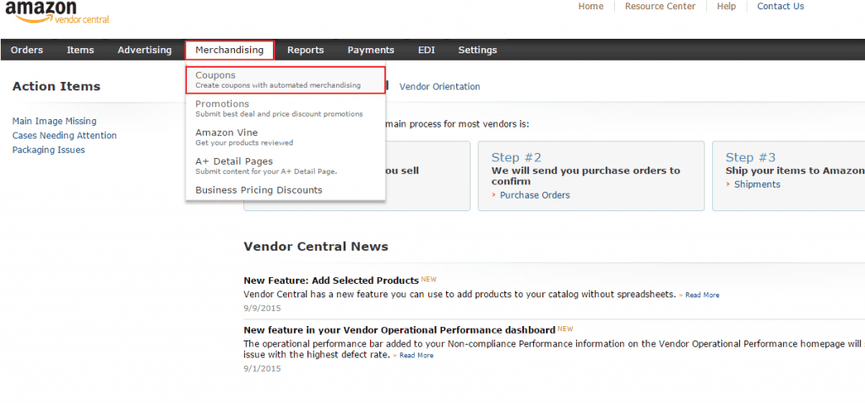Click the 9/1/2015 news date

261,369
